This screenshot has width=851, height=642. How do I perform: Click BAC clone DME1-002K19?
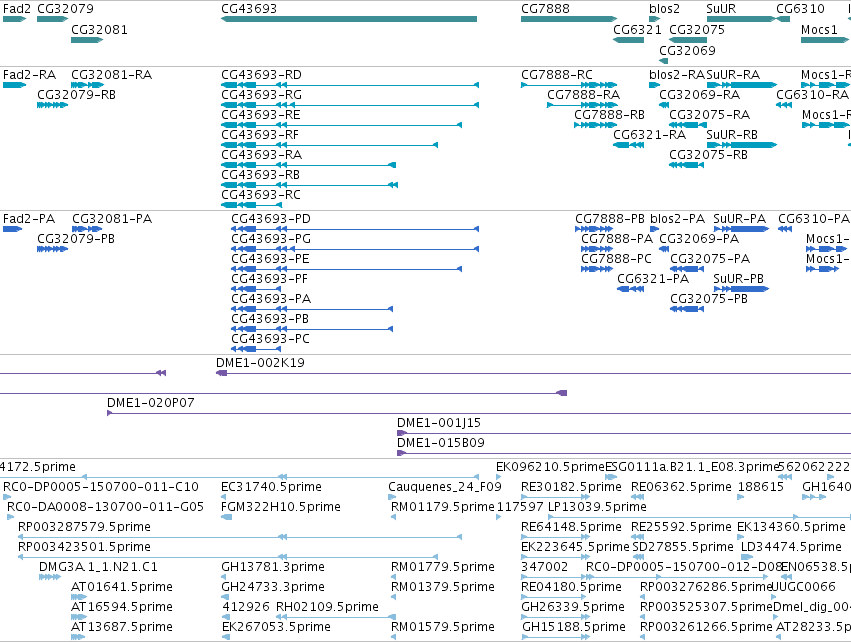click(534, 373)
